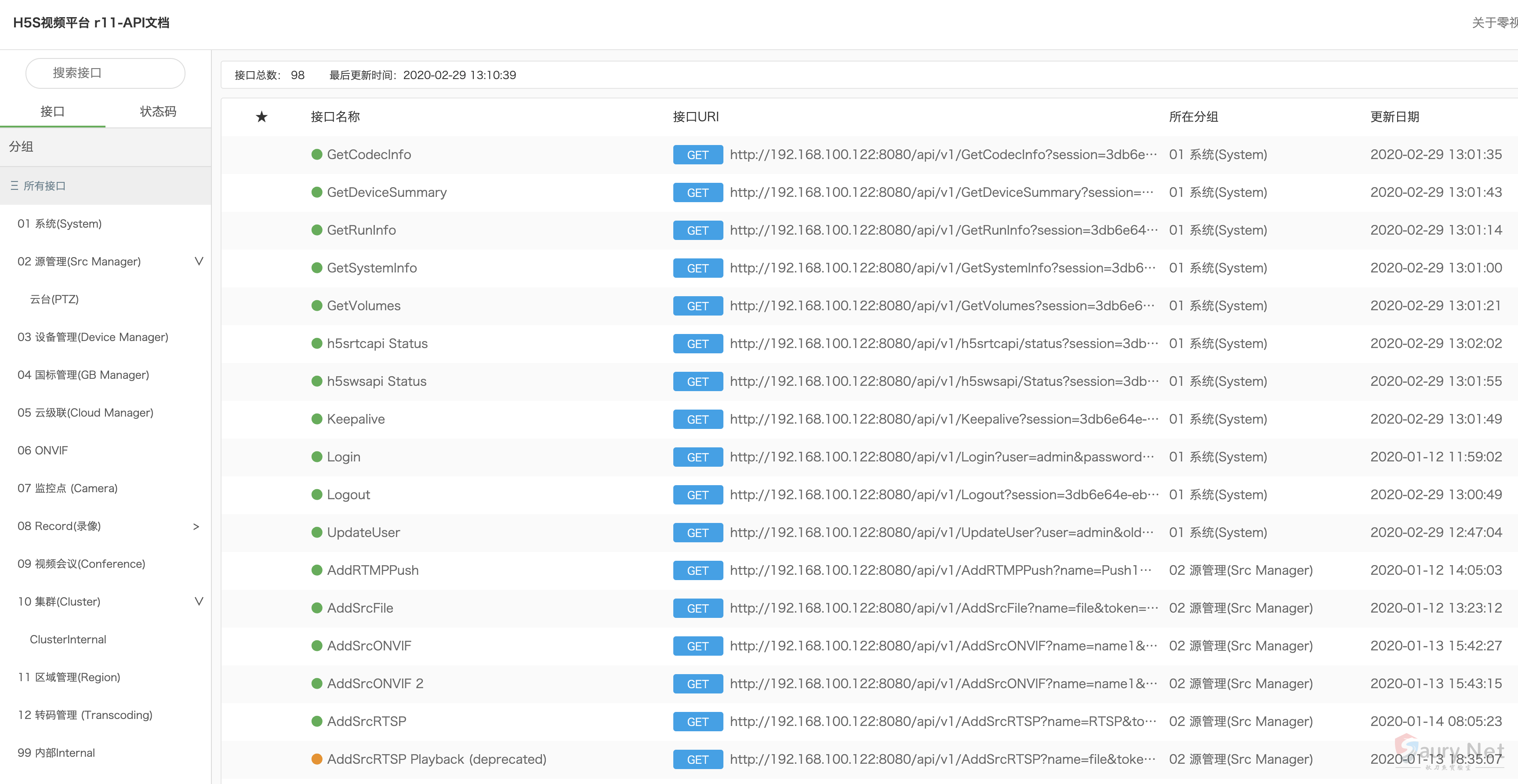Click the star favorites column header
Viewport: 1518px width, 784px height.
tap(261, 116)
